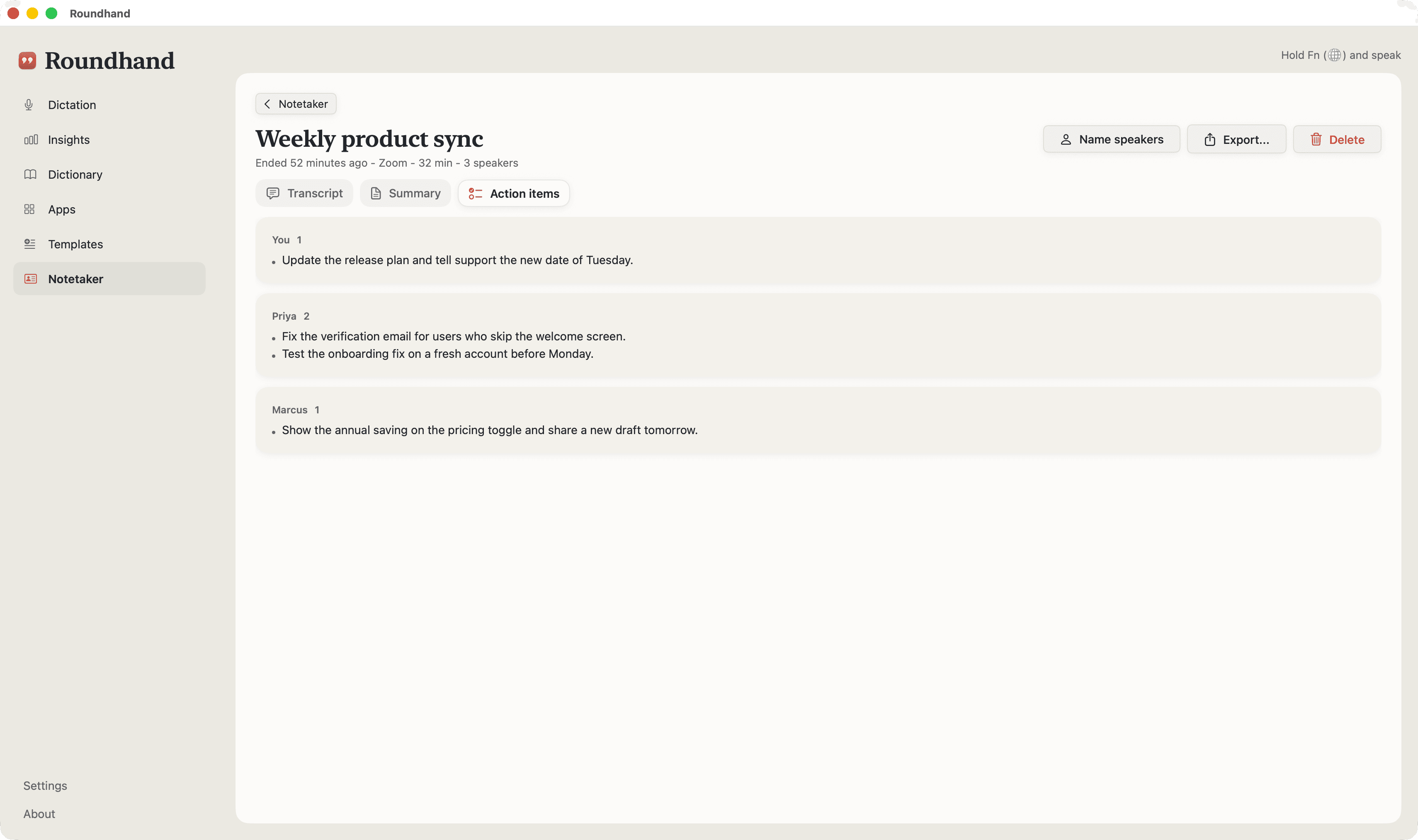
Task: Click the Summary document icon
Action: click(x=375, y=194)
